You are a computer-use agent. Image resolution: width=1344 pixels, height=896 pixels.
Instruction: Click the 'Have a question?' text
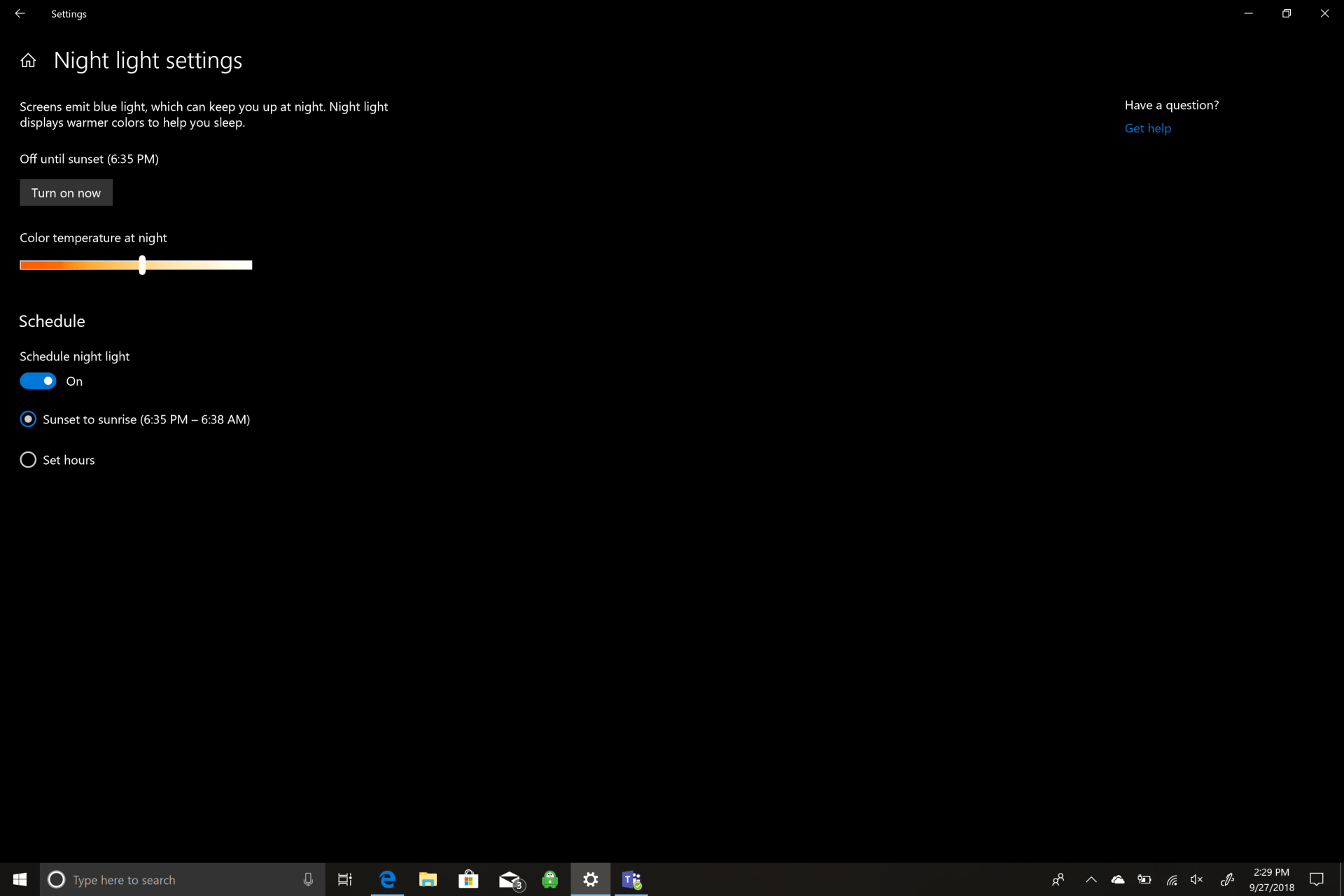1171,105
